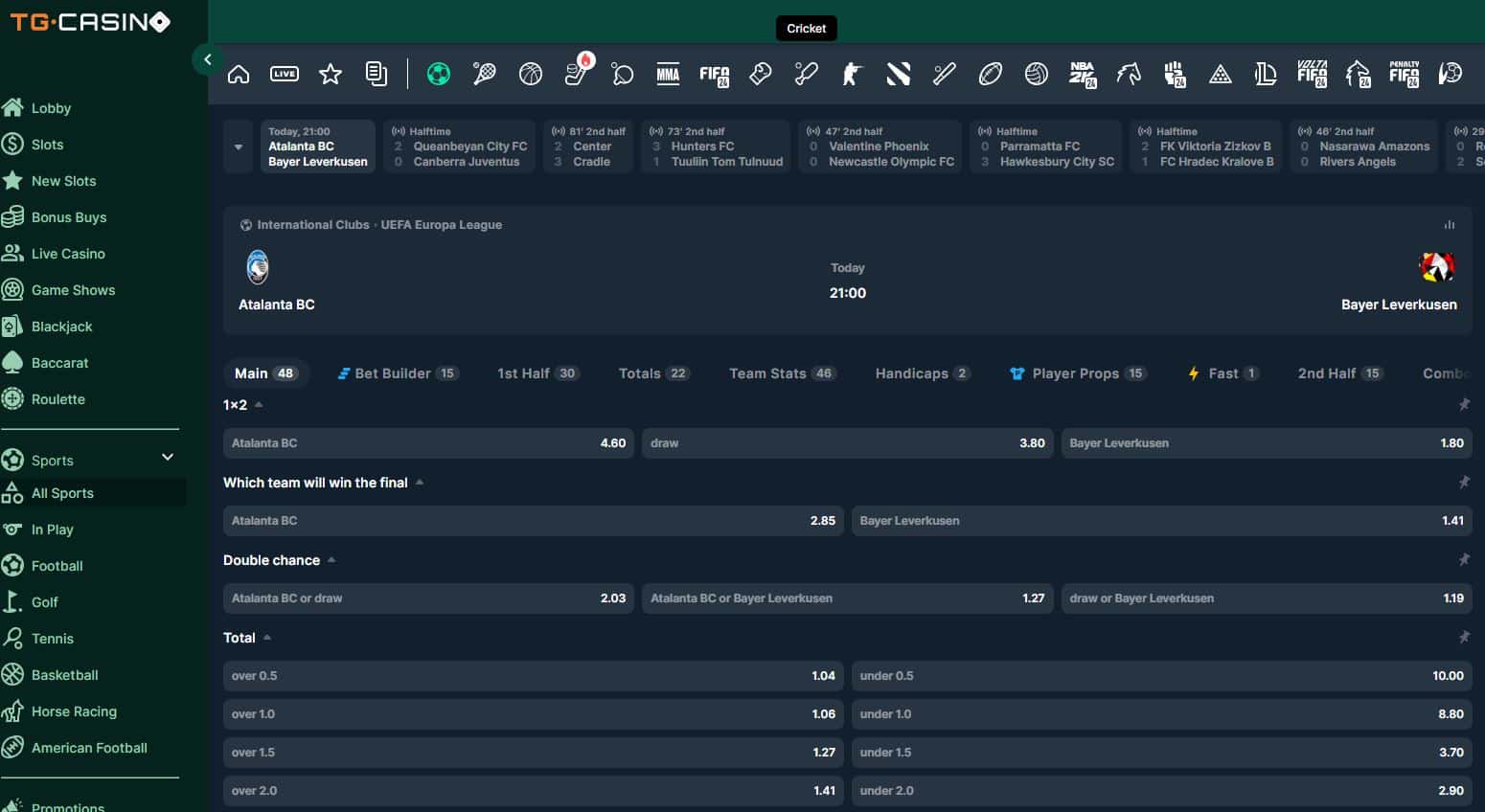The height and width of the screenshot is (812, 1485).
Task: Switch to the Fast tab
Action: (1223, 373)
